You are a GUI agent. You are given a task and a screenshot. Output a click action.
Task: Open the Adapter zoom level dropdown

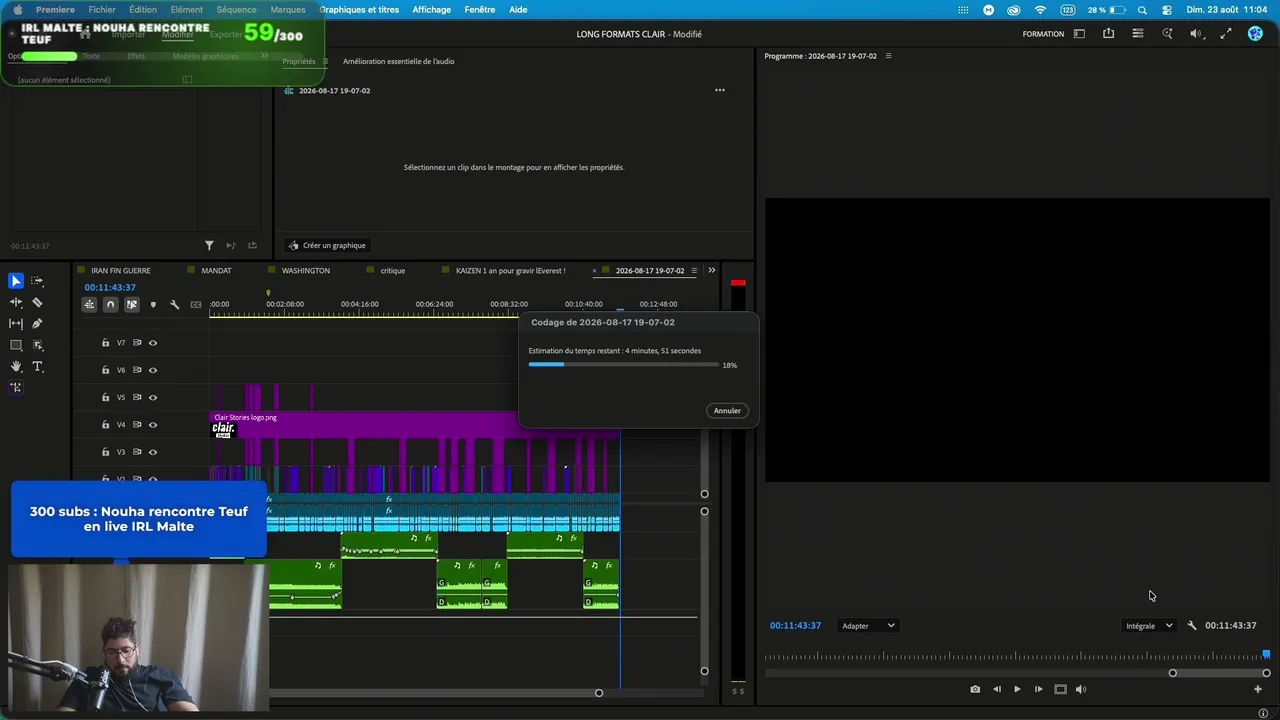867,626
